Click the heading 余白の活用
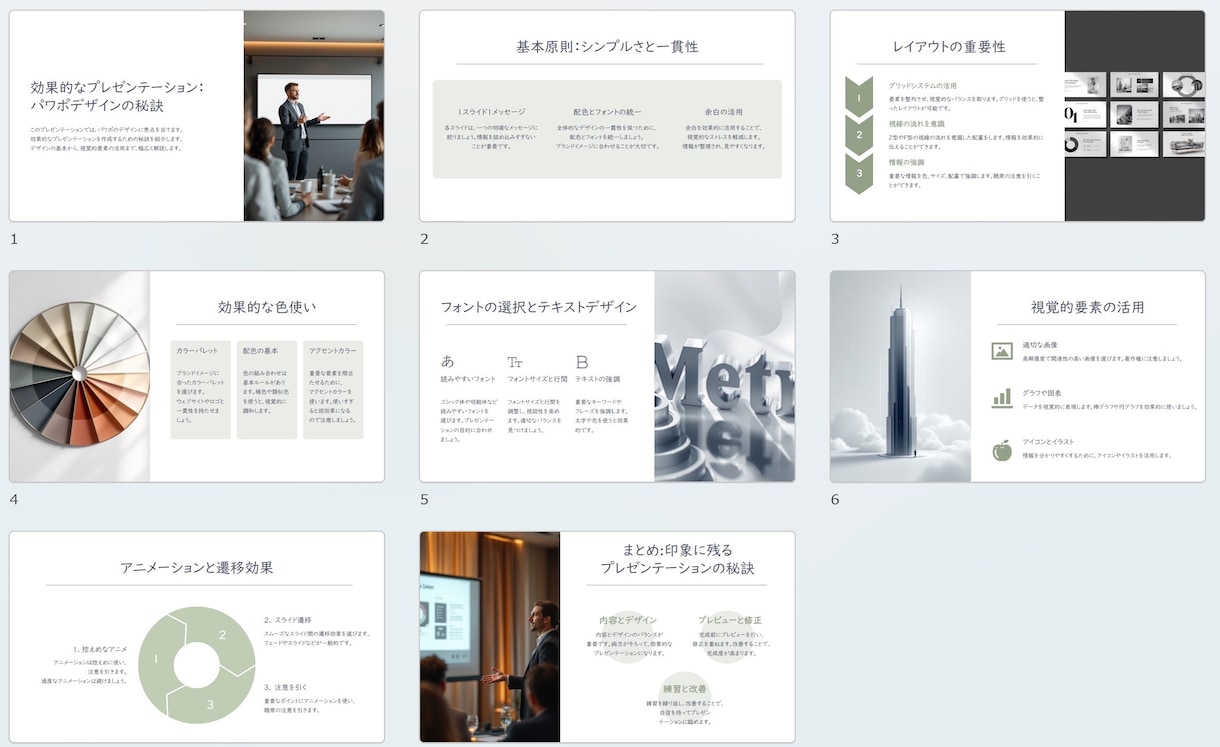 723,112
